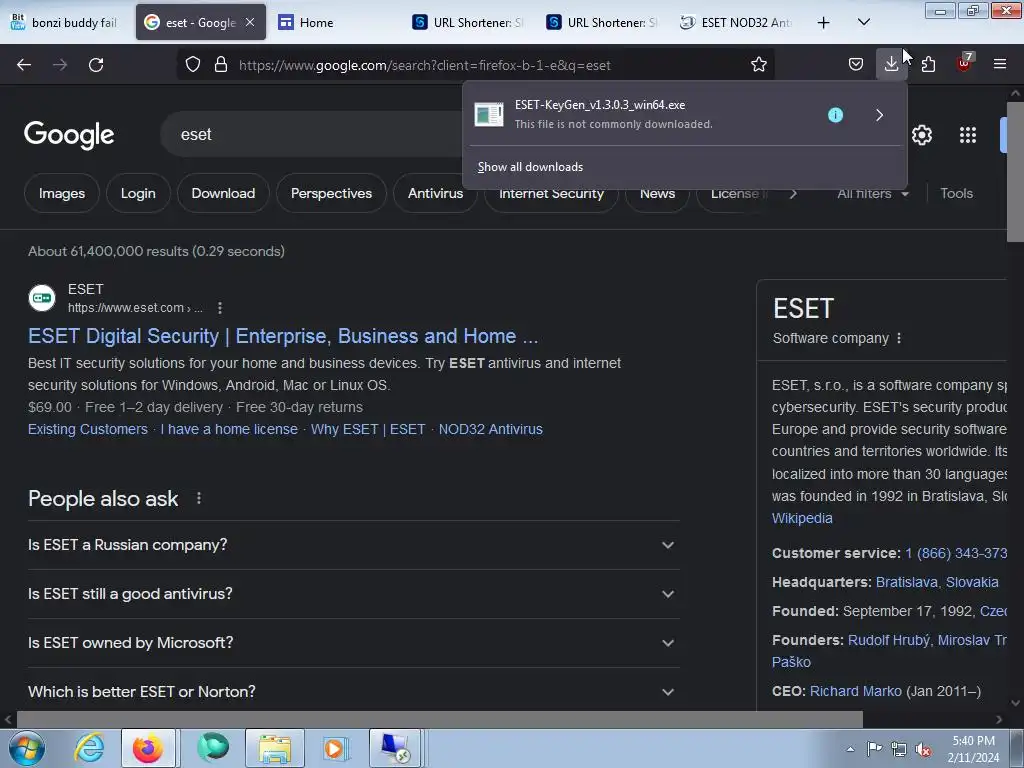Go back to the previous page
This screenshot has width=1024, height=768.
point(24,65)
